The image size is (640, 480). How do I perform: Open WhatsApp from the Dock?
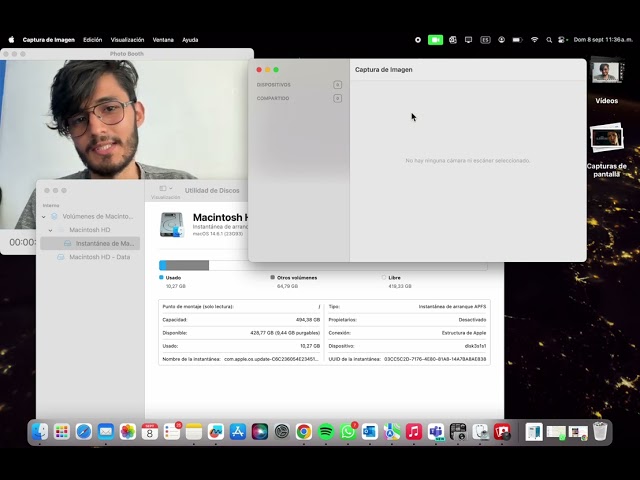click(x=348, y=432)
